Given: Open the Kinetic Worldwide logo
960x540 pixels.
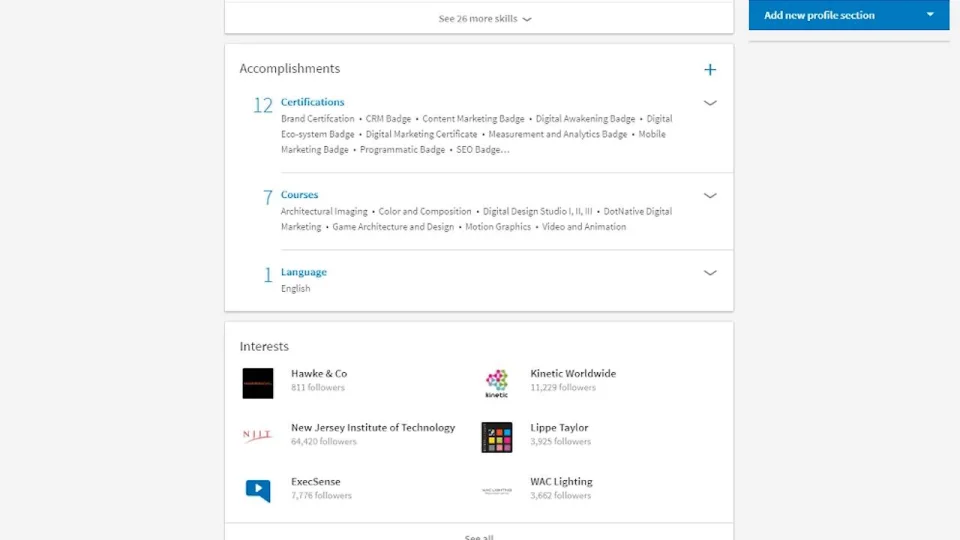Looking at the screenshot, I should (497, 383).
